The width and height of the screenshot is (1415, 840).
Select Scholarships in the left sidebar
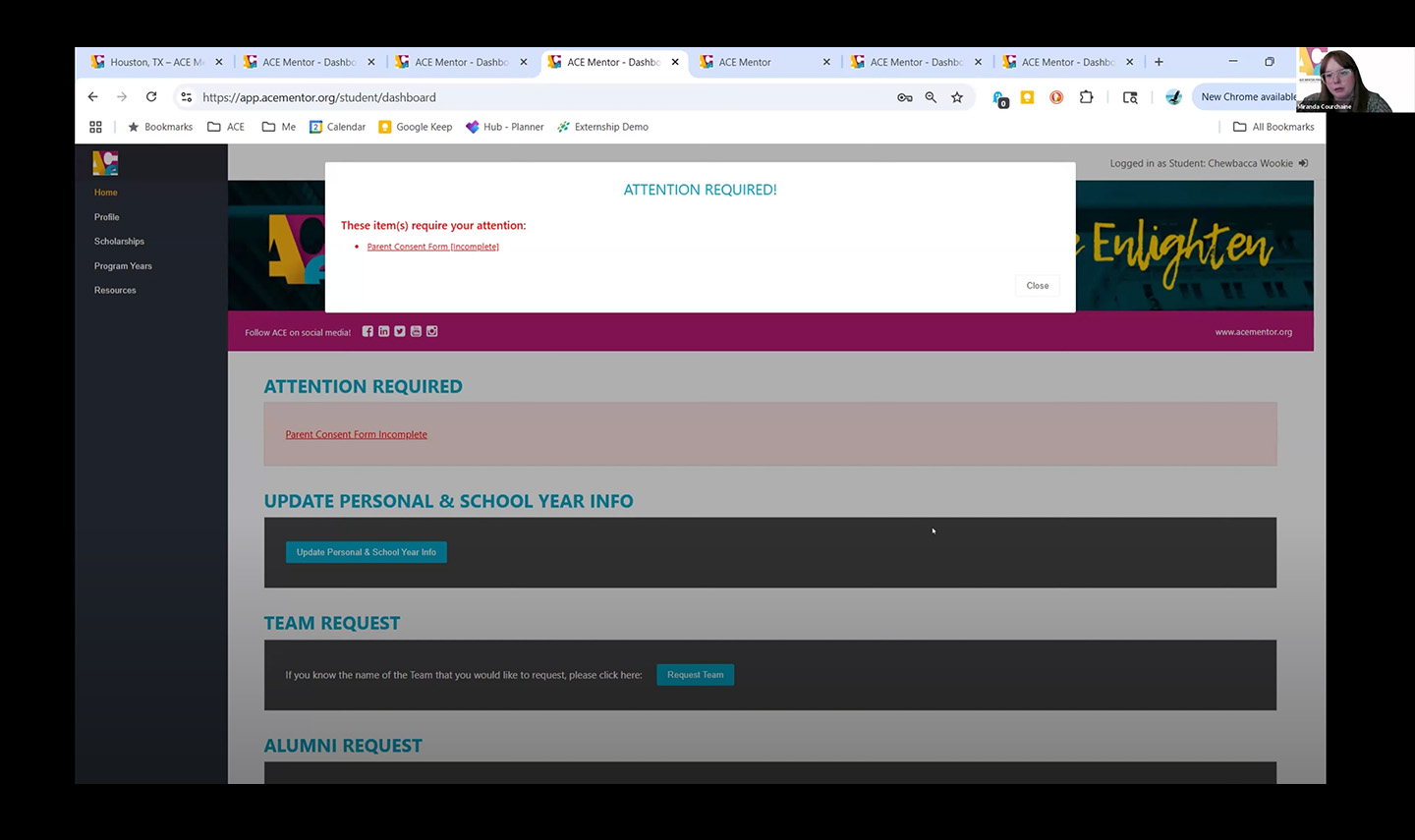119,242
